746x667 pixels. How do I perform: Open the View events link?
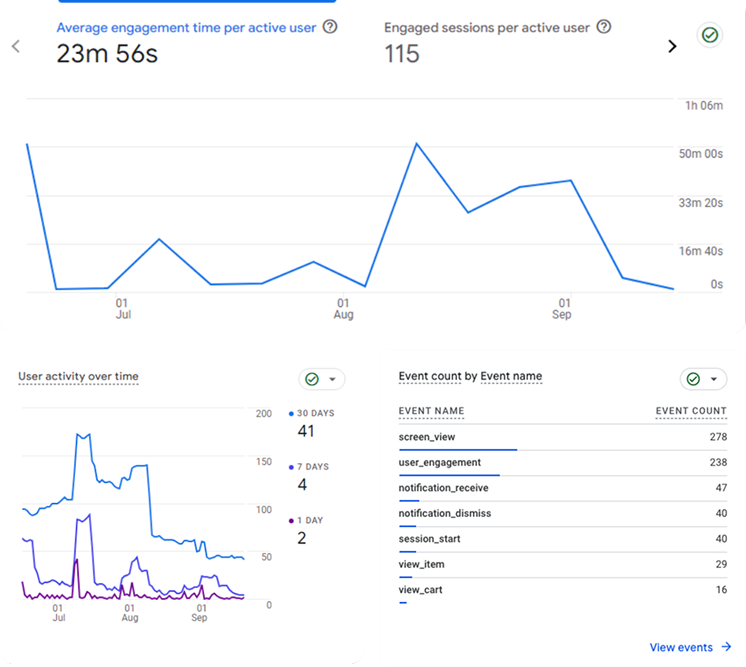[x=681, y=647]
